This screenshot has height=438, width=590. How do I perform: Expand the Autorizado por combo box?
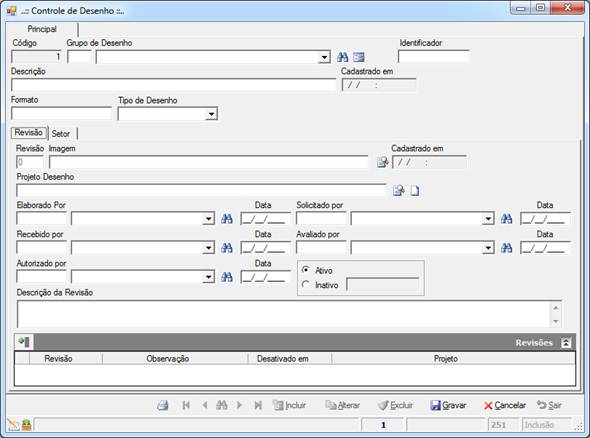click(208, 277)
